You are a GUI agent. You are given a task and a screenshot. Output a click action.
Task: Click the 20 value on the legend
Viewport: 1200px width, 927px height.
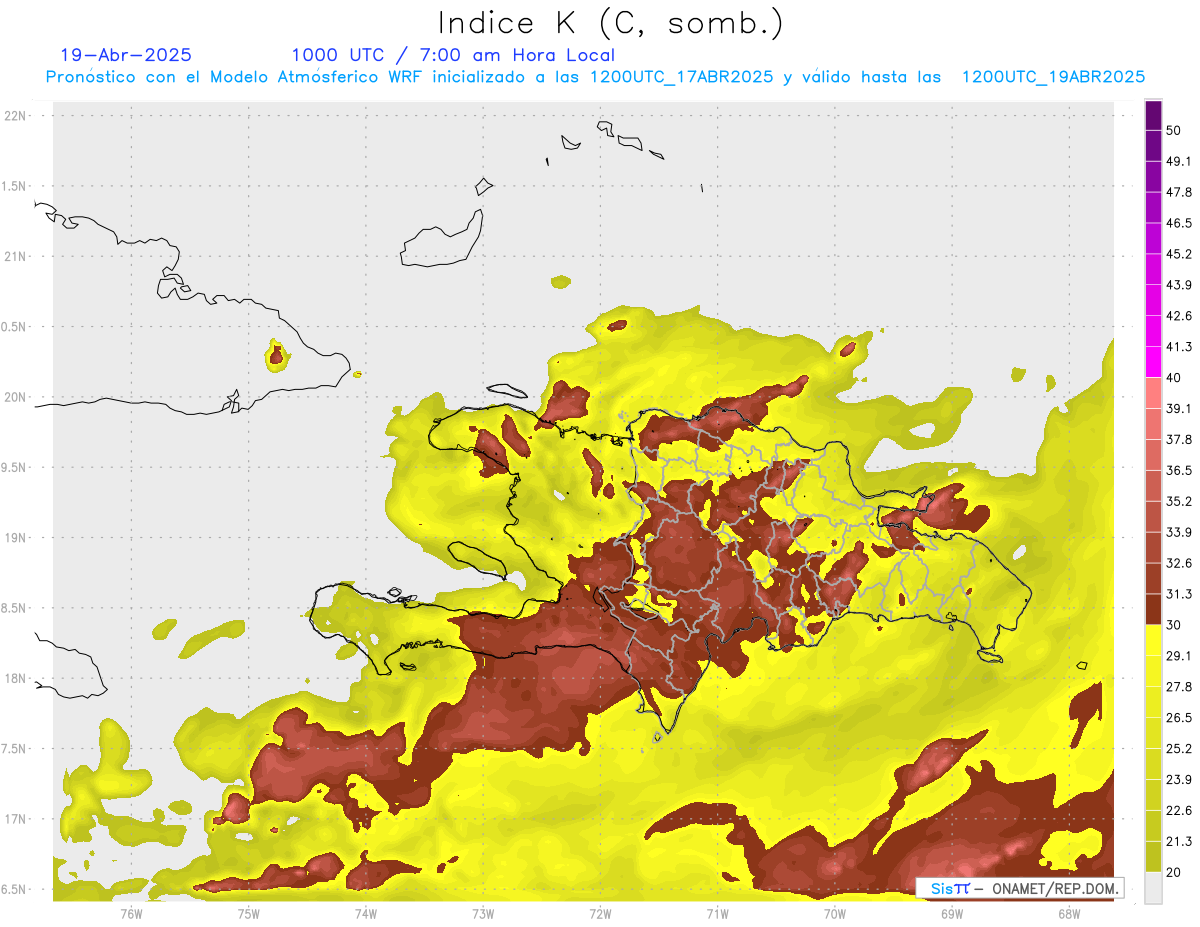[1176, 873]
